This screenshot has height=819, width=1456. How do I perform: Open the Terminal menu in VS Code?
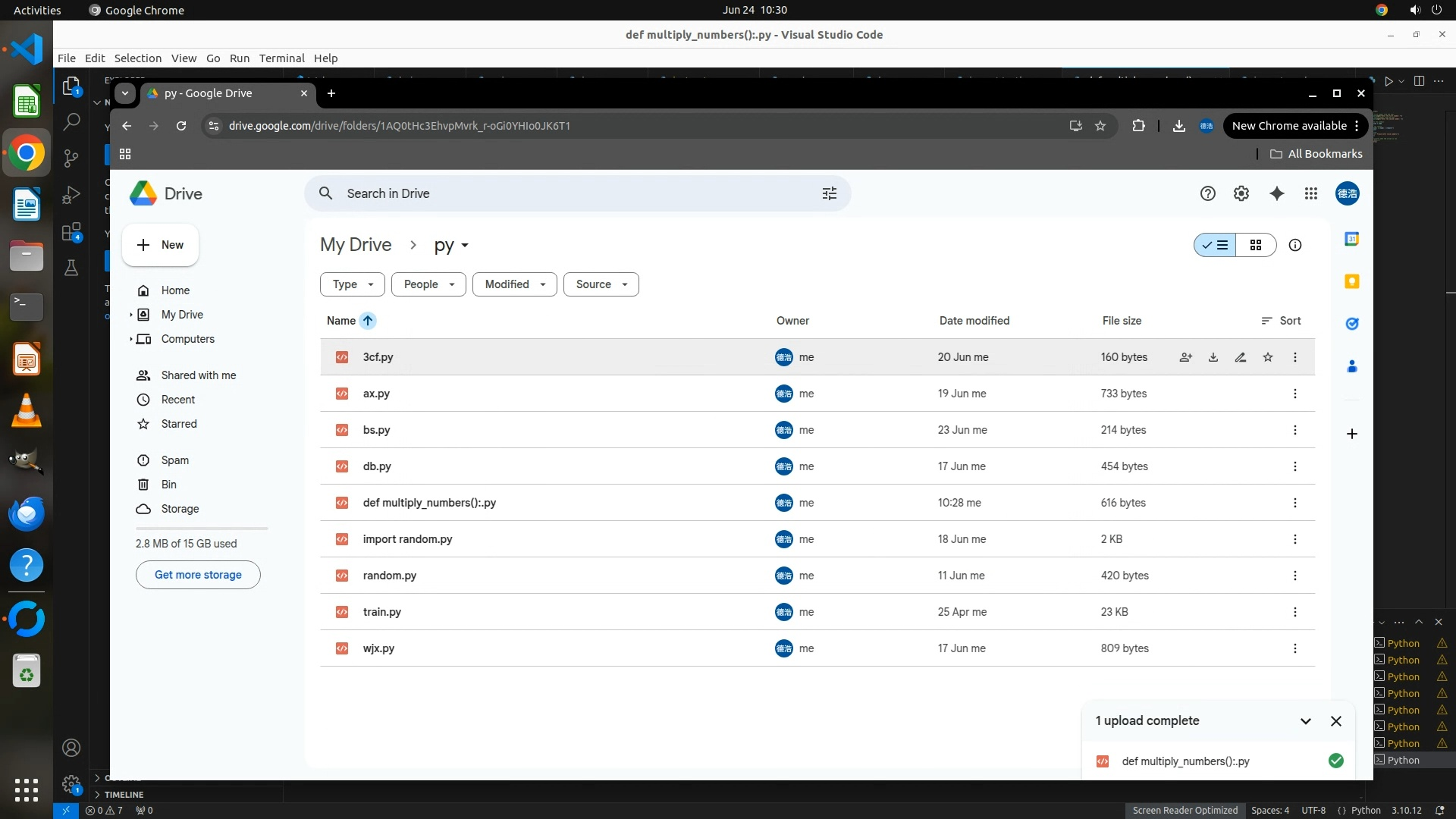click(x=281, y=58)
